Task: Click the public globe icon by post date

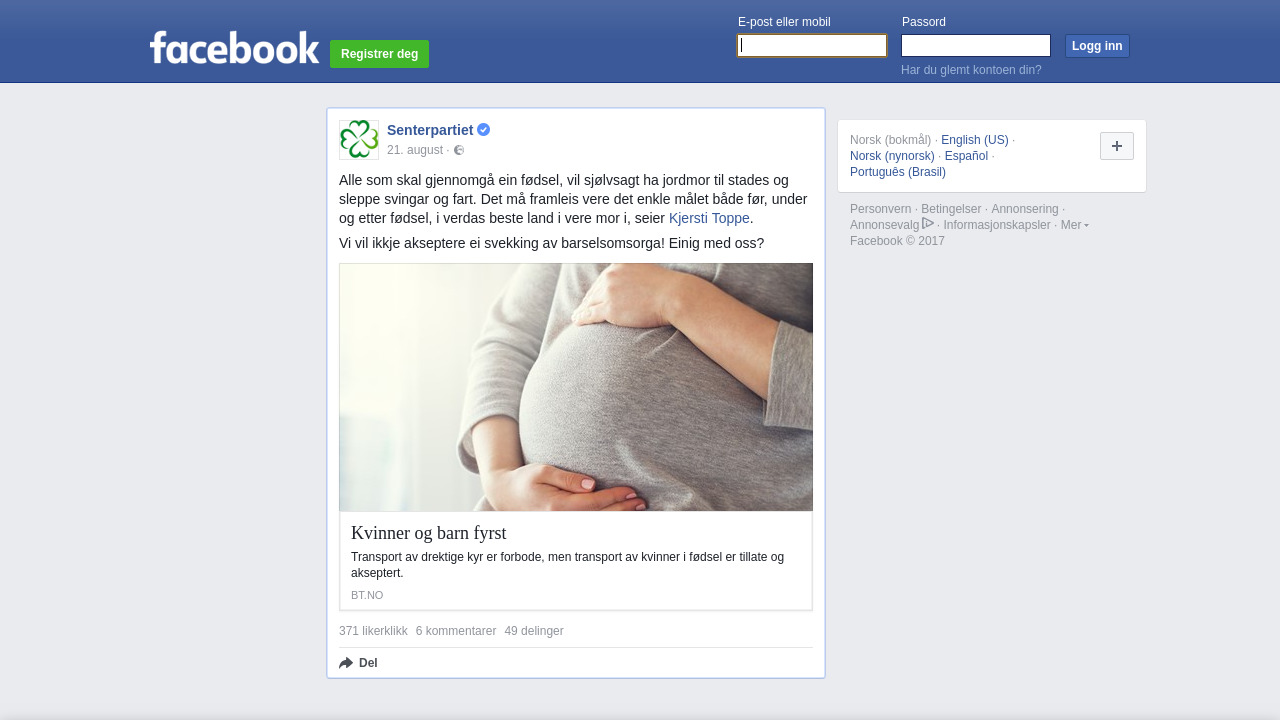Action: [x=459, y=150]
